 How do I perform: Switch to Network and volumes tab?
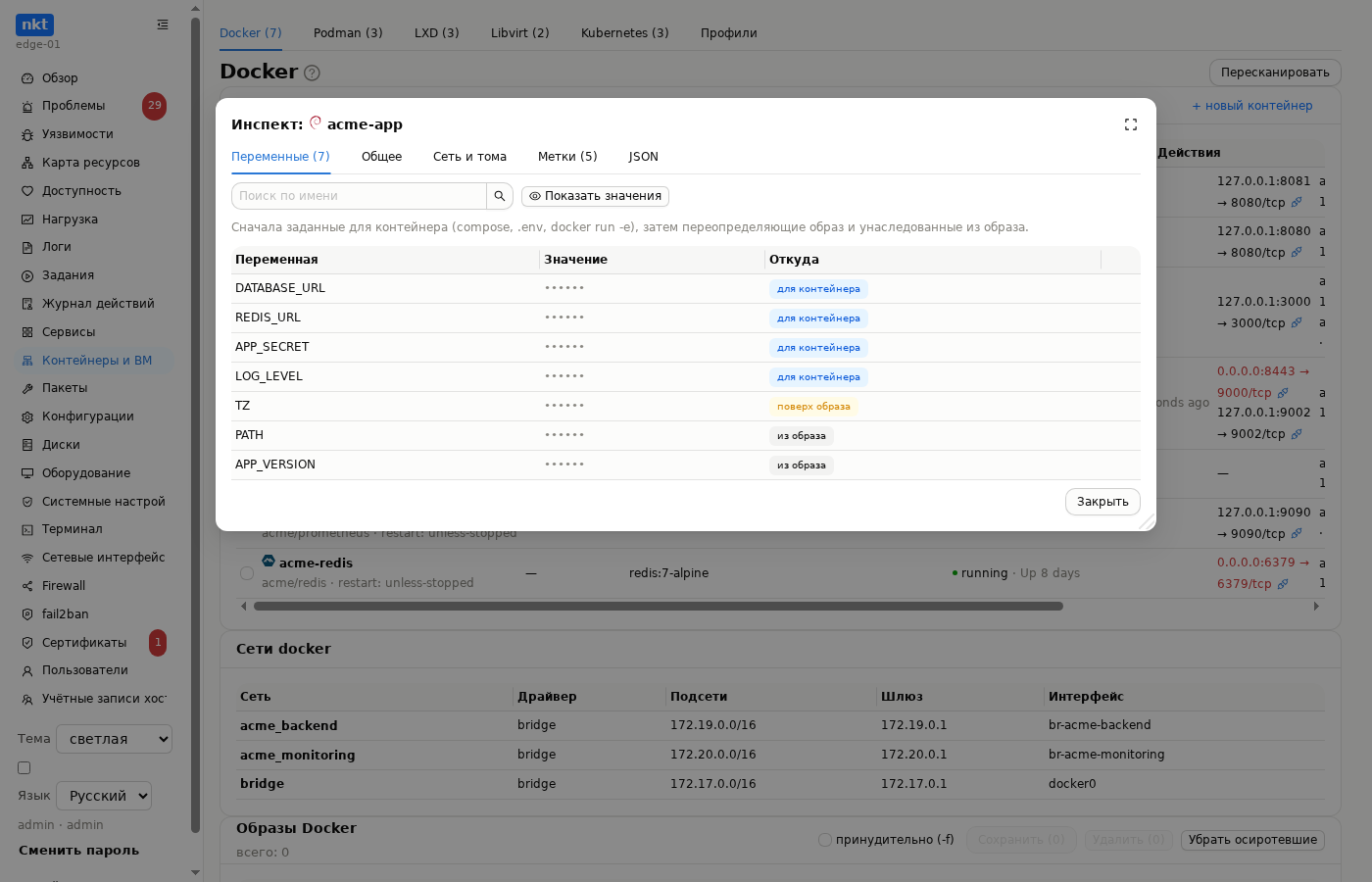point(469,157)
